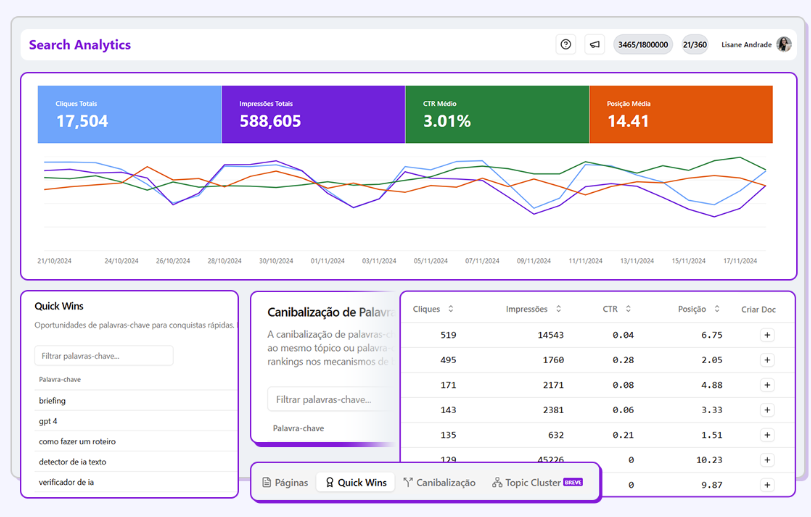Sort by Posição column sort arrows
811x517 pixels.
click(x=716, y=309)
